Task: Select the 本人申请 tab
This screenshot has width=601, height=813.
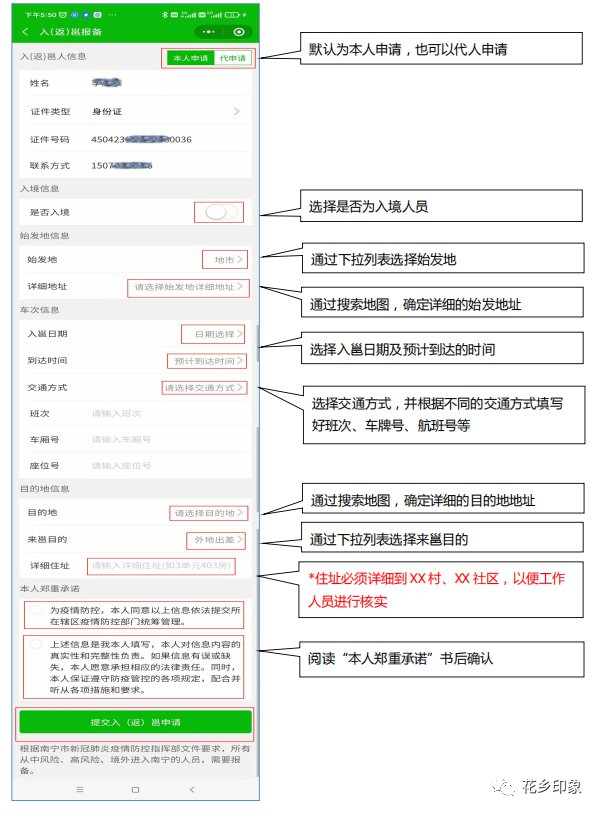Action: [190, 58]
